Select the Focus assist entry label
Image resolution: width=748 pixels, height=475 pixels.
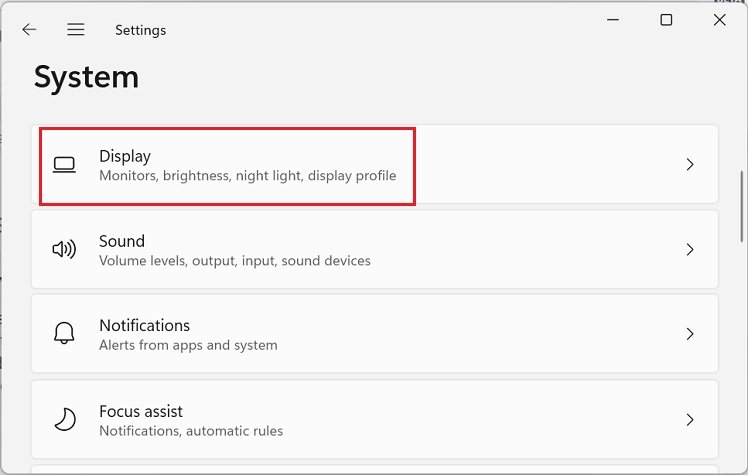click(141, 411)
